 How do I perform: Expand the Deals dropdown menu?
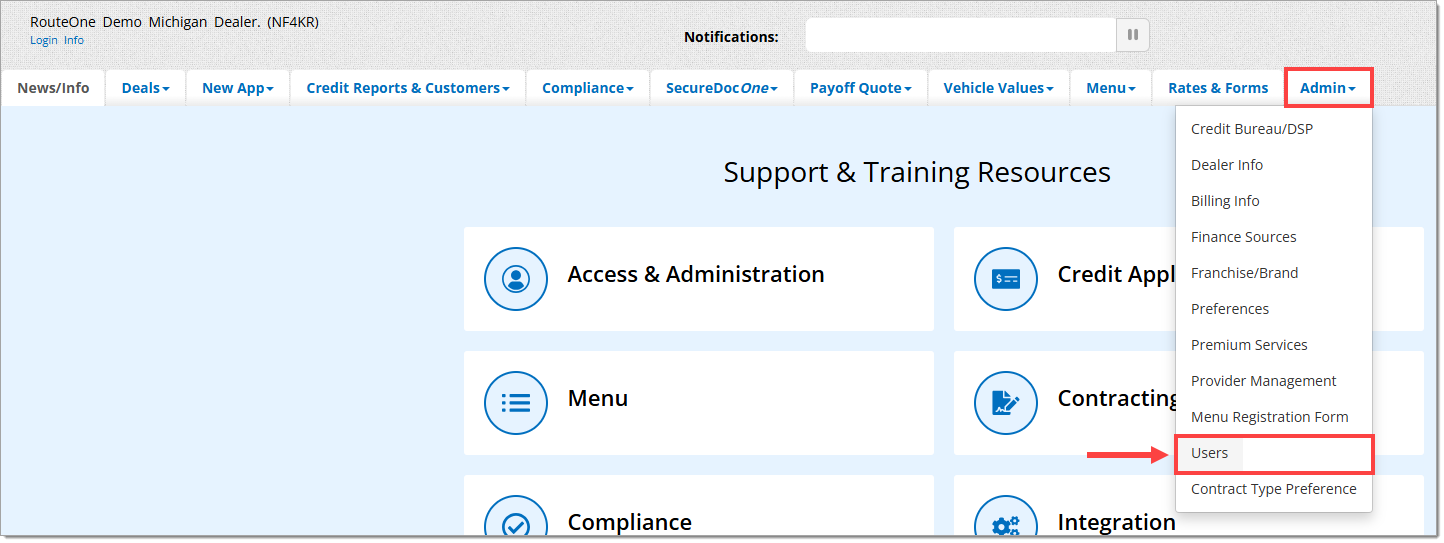(145, 88)
